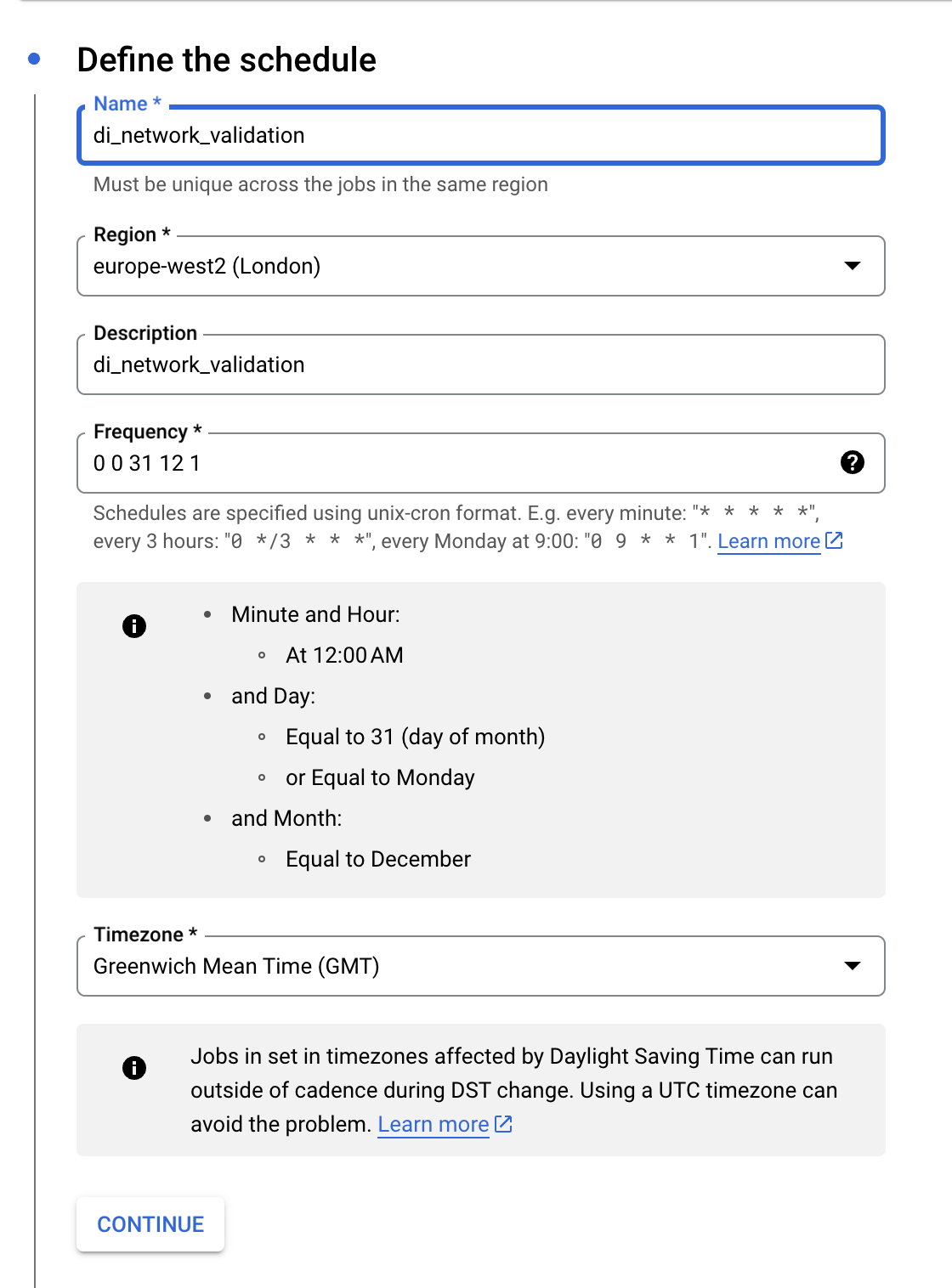Expand the Region dropdown arrow
The height and width of the screenshot is (1288, 952).
point(853,266)
